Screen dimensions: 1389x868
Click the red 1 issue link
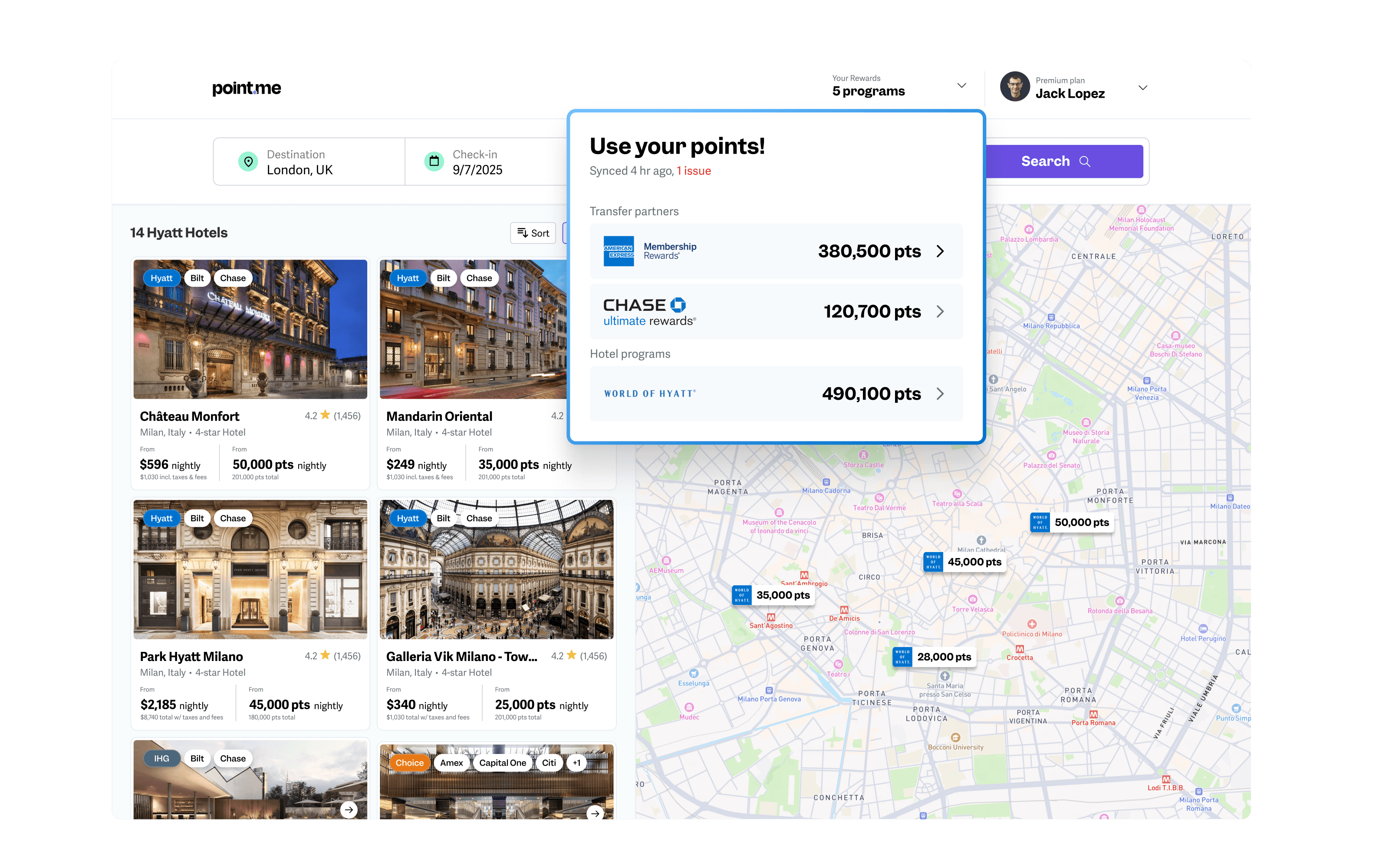[x=693, y=171]
